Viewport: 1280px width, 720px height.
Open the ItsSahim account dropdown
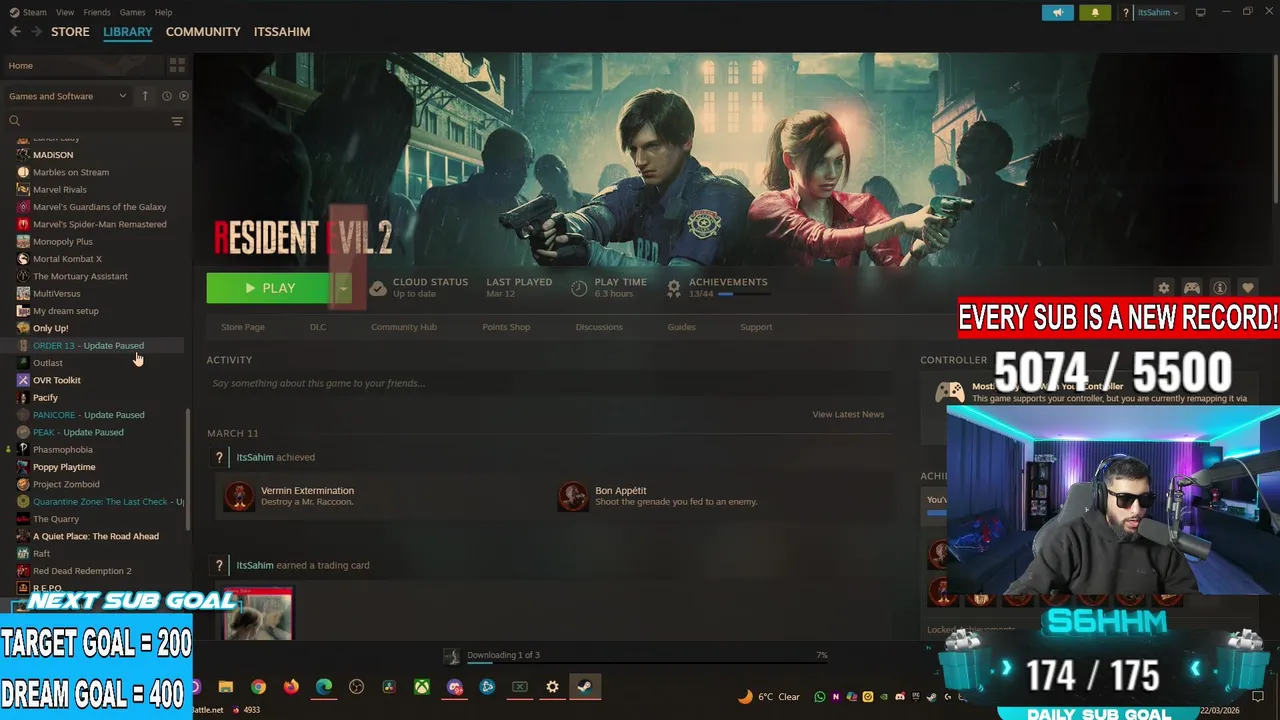[x=1158, y=12]
